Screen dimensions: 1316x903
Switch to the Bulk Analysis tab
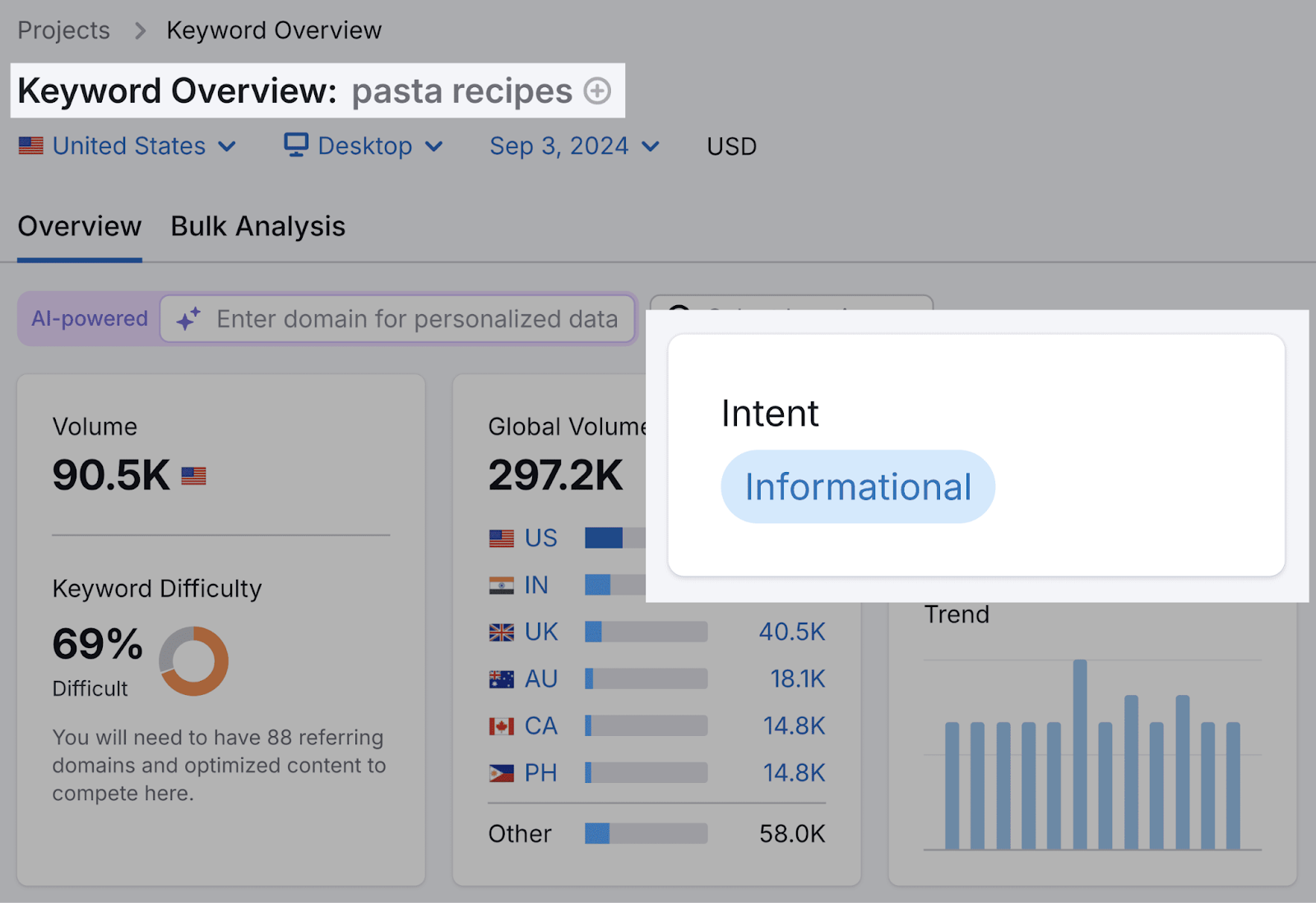pos(257,226)
